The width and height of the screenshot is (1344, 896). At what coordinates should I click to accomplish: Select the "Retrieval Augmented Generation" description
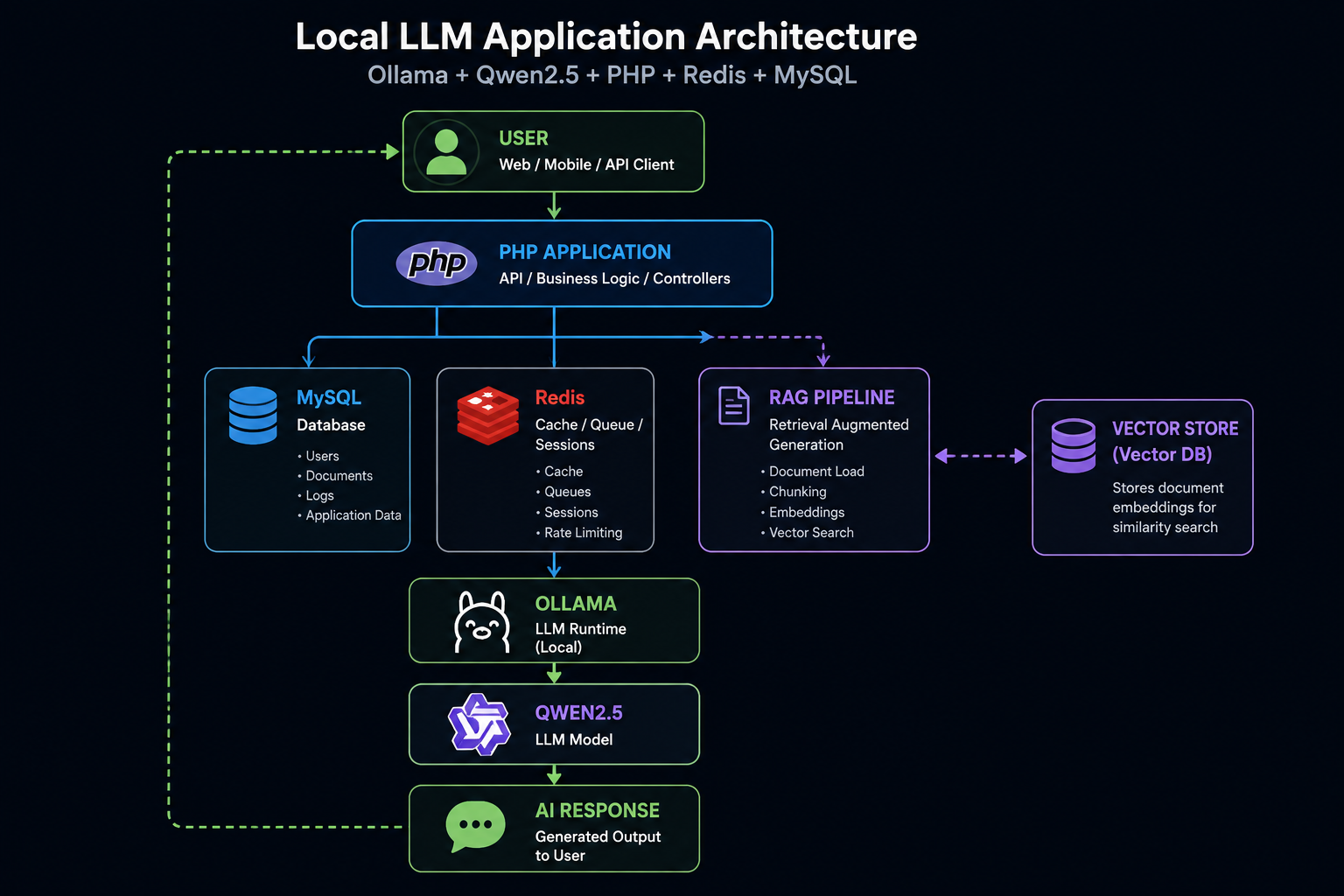[839, 435]
